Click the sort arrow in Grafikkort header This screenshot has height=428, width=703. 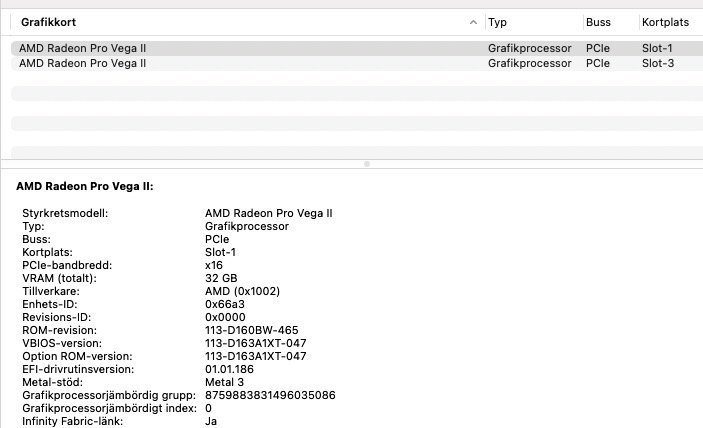pos(472,22)
